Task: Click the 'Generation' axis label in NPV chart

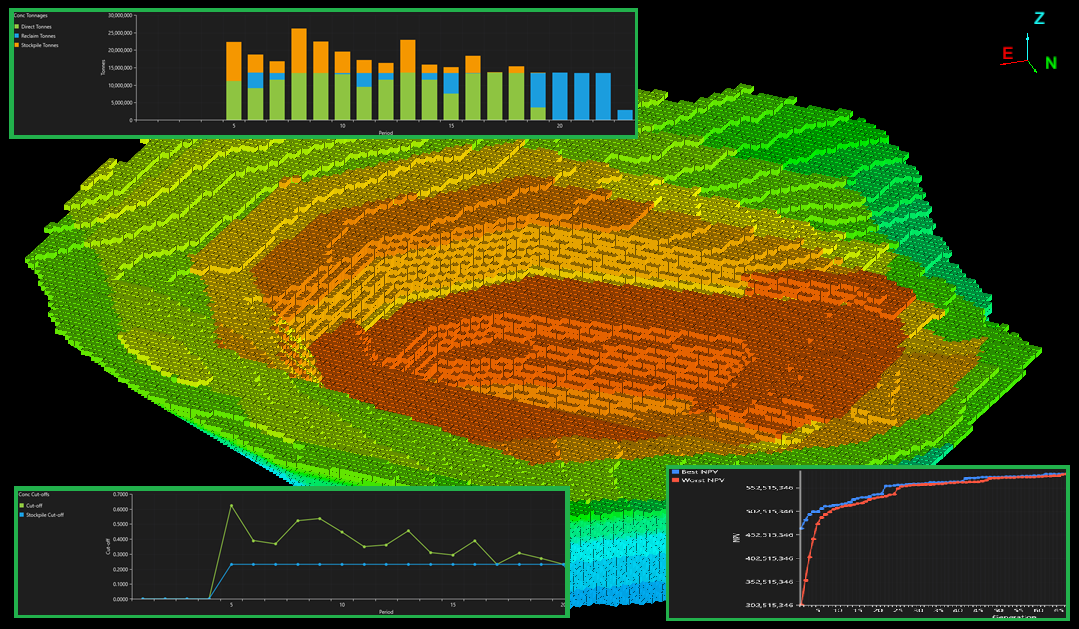Action: tap(1014, 617)
